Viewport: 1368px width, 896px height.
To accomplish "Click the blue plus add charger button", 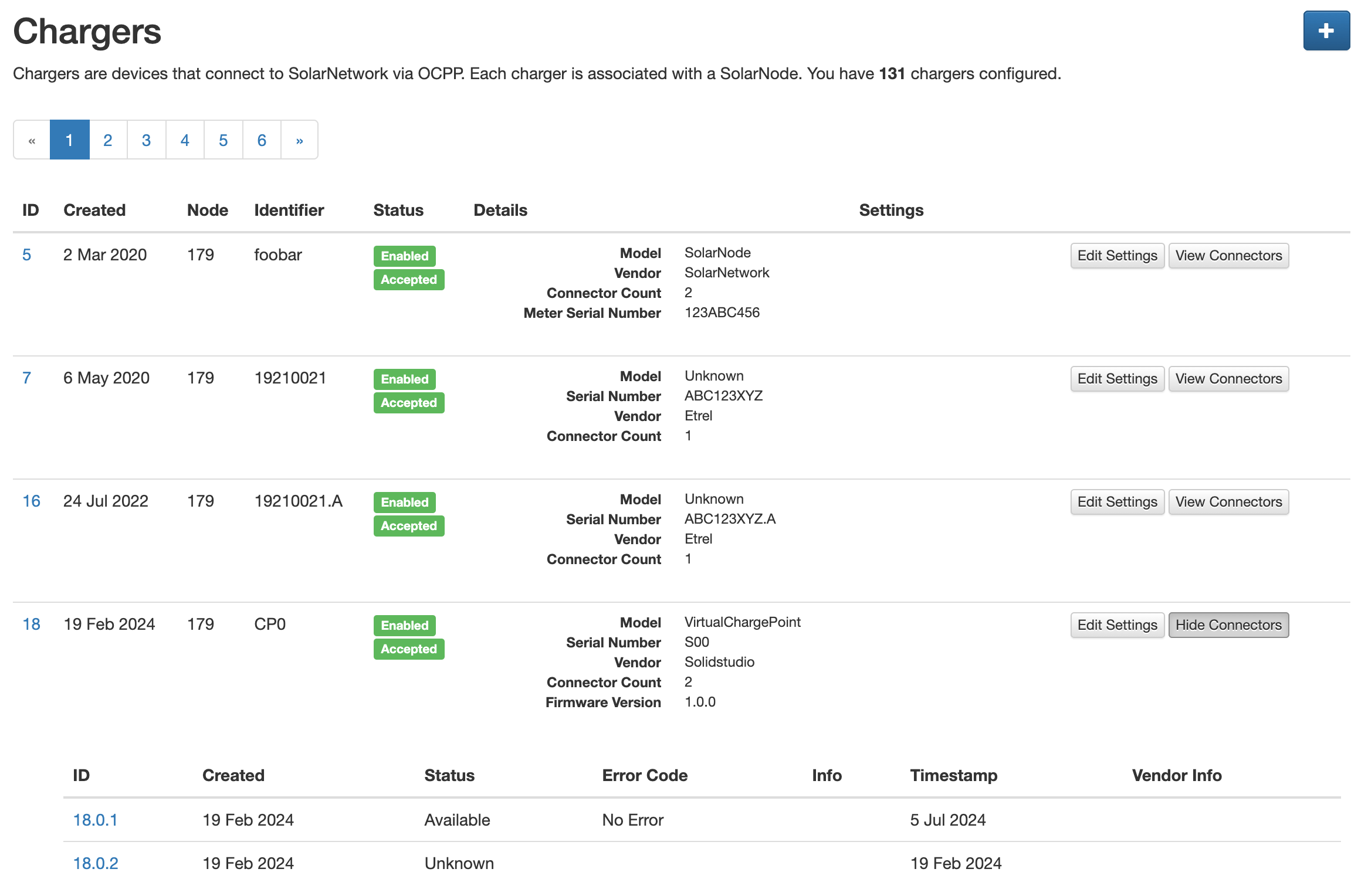I will click(1326, 31).
